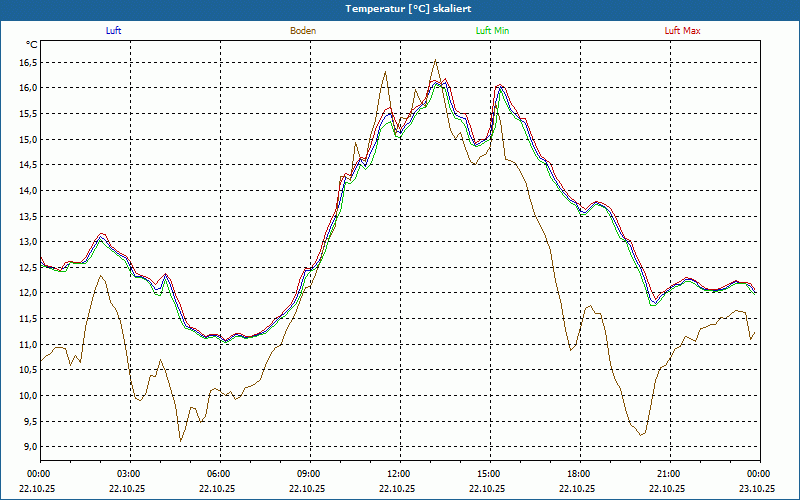Image resolution: width=800 pixels, height=500 pixels.
Task: Click the °C unit label on the y-axis
Action: pyautogui.click(x=32, y=45)
